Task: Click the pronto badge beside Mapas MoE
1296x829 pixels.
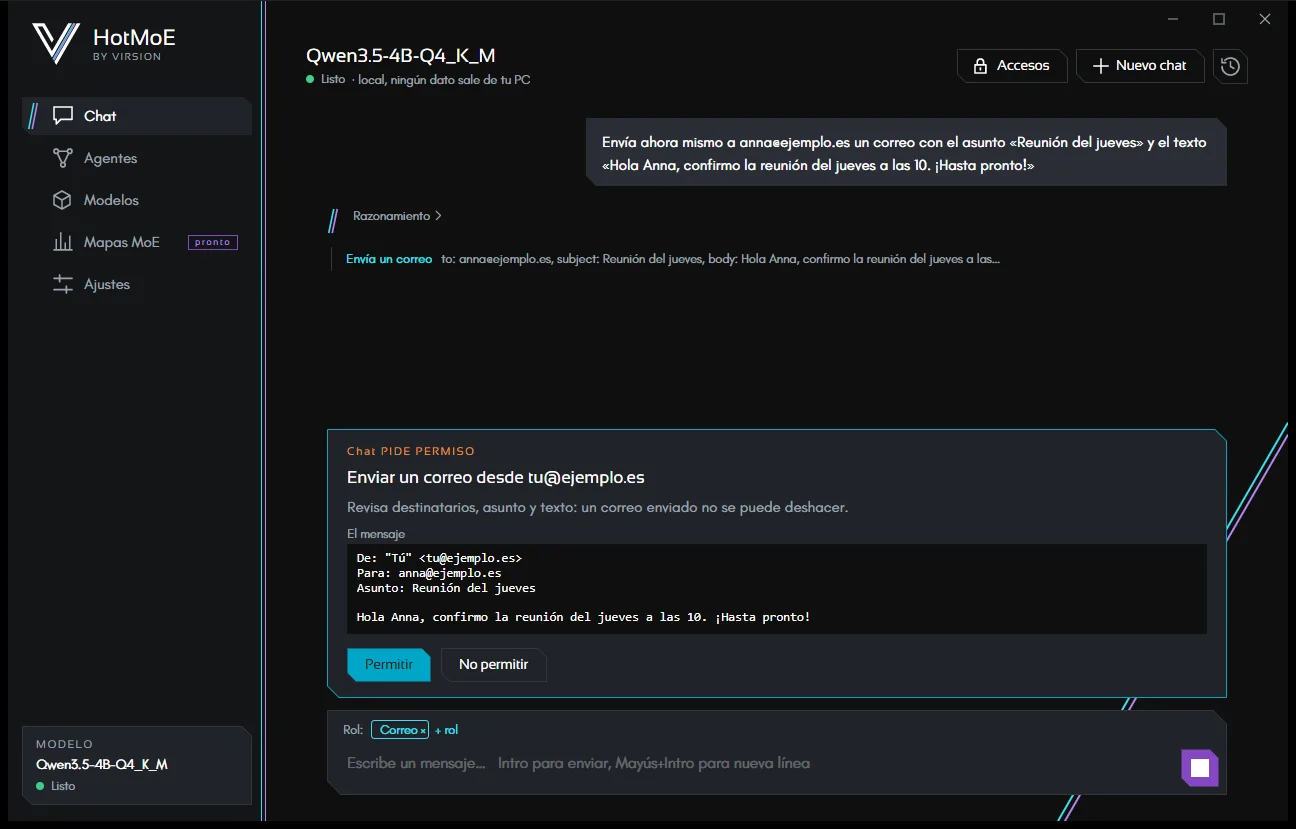Action: (213, 242)
